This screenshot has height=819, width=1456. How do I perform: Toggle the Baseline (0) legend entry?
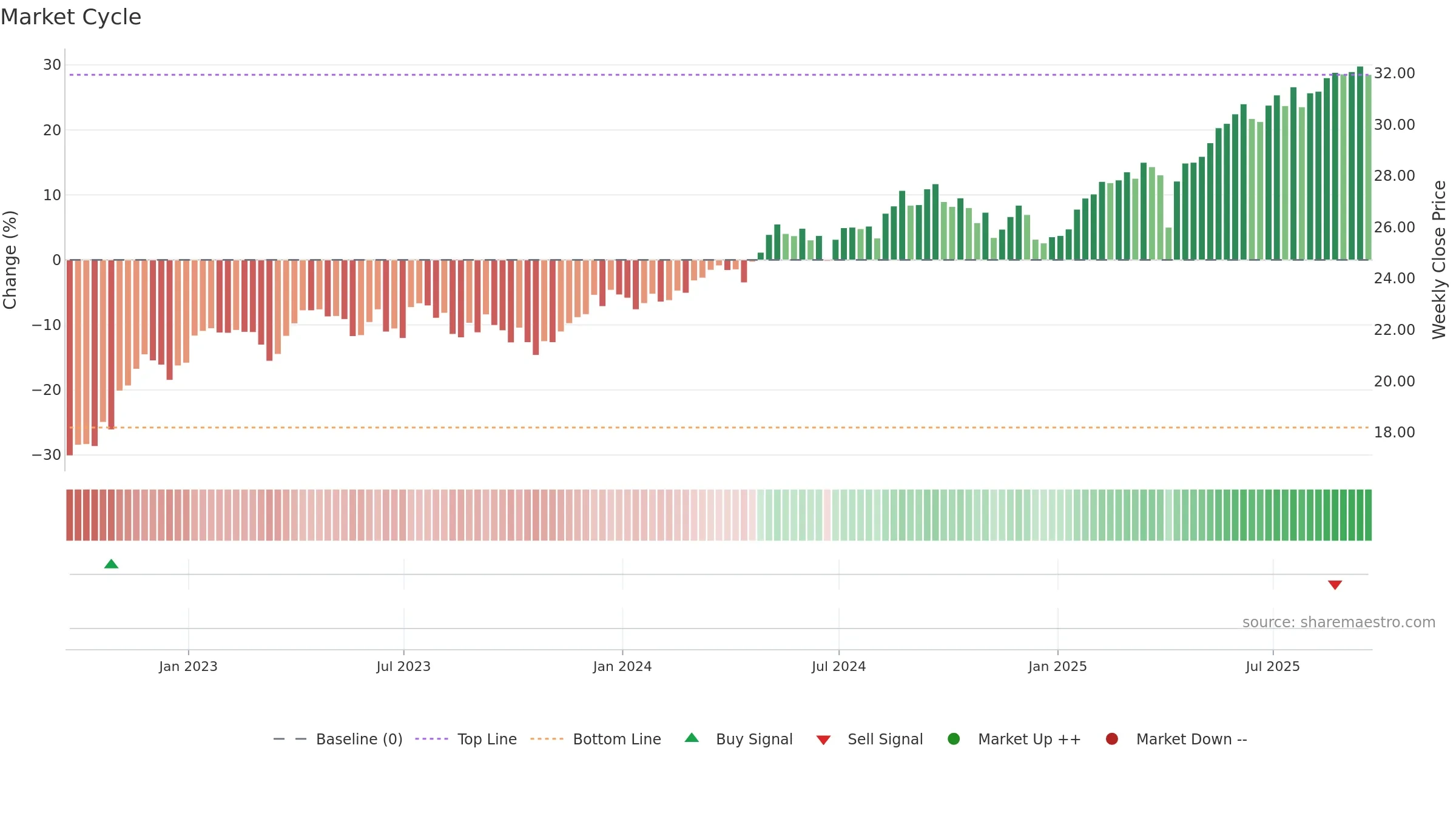(338, 739)
